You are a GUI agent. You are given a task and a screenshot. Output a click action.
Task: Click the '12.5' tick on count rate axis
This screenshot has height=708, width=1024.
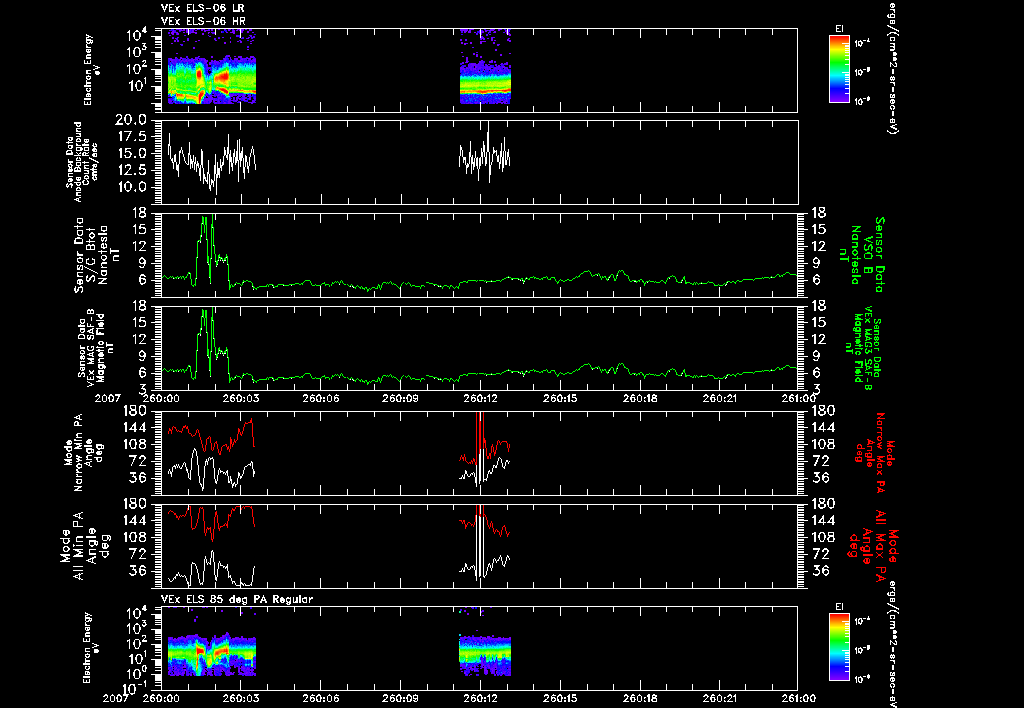(133, 170)
